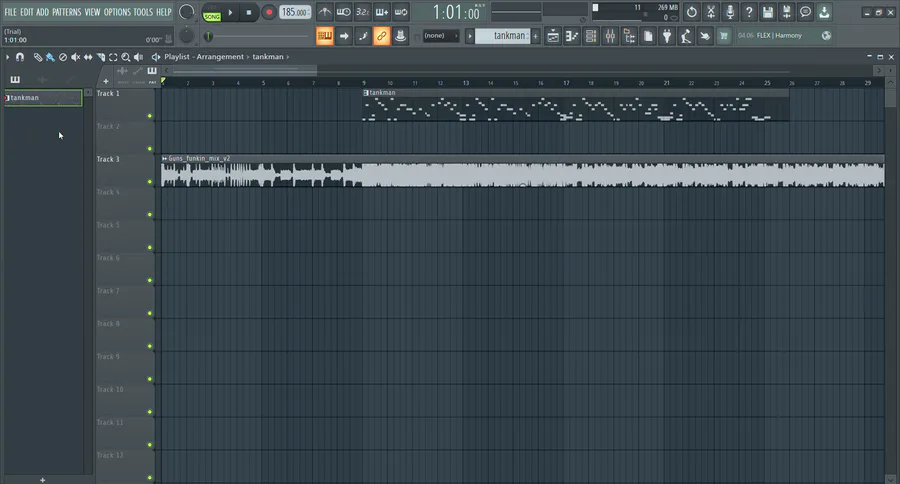Open the tempo tapper icon

(x=685, y=36)
